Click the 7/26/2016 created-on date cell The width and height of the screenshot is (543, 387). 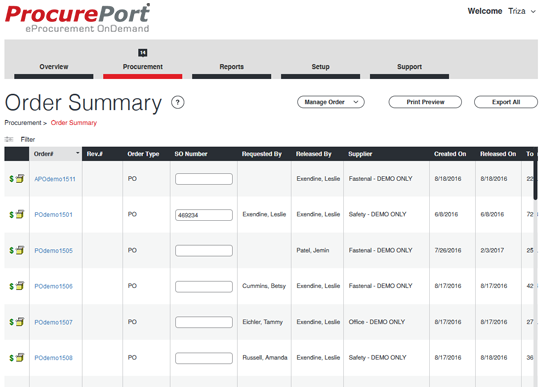[x=448, y=250]
